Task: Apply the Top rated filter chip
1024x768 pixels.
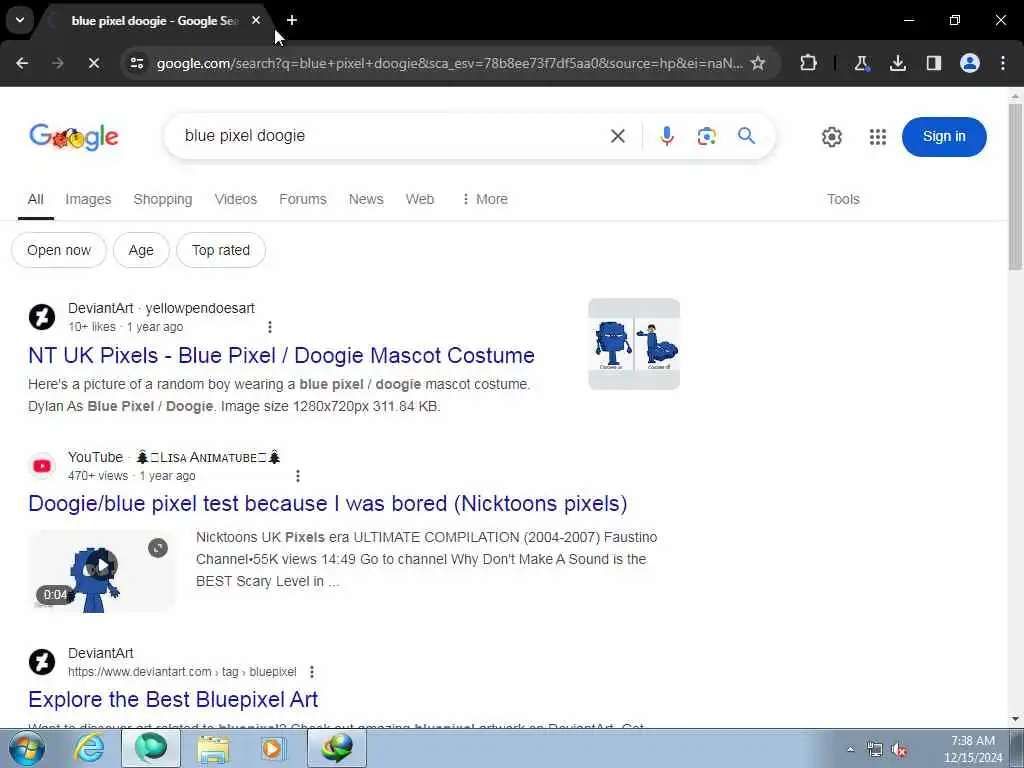Action: (x=221, y=250)
